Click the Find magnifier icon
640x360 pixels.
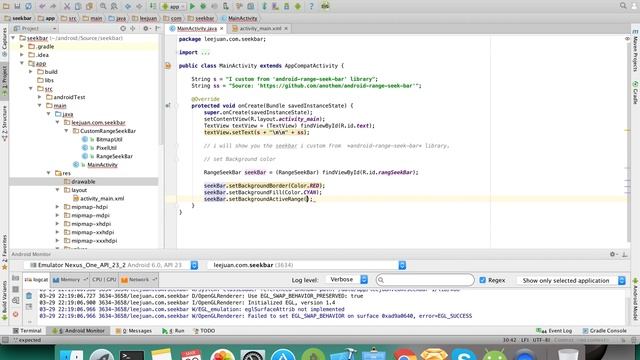pyautogui.click(x=103, y=6)
